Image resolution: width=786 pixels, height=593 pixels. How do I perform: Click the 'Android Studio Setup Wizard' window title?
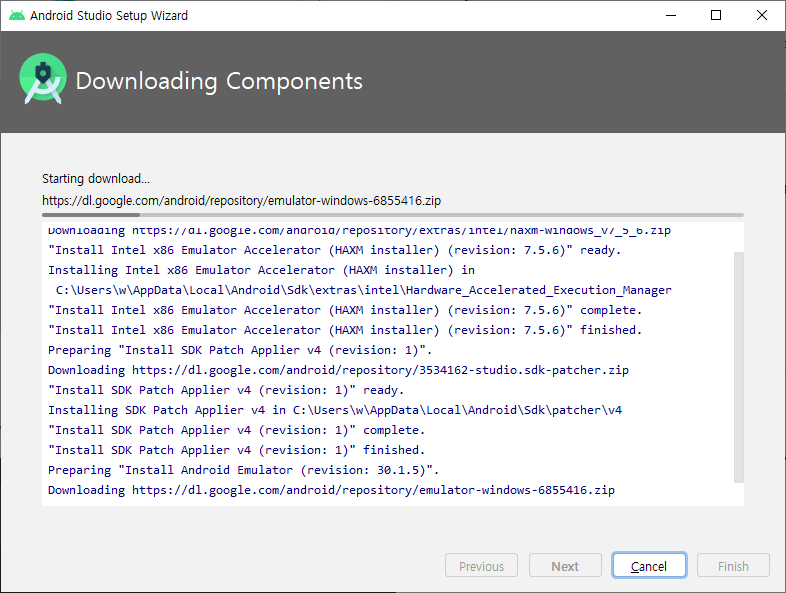(109, 16)
